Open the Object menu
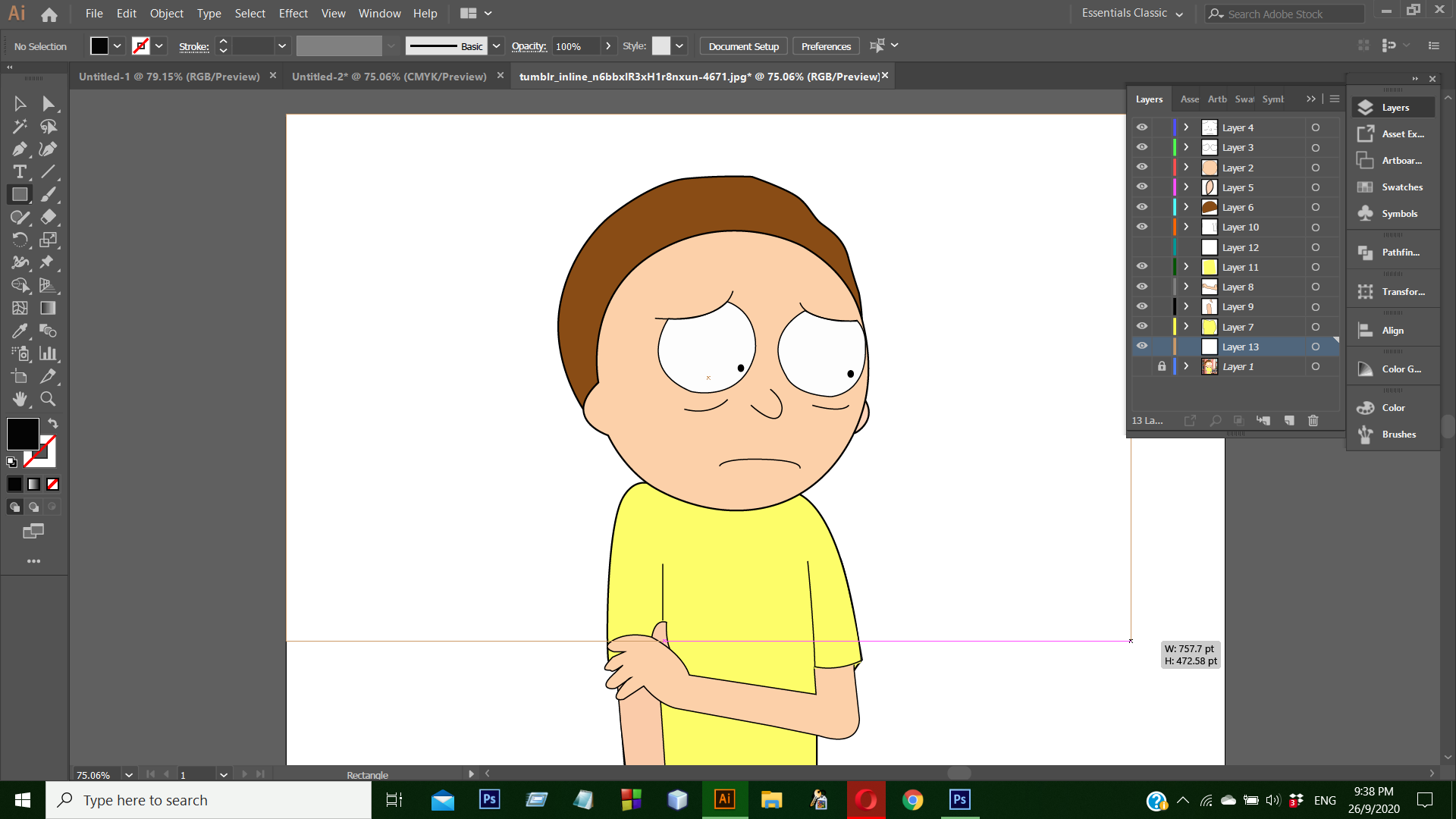This screenshot has height=819, width=1456. pyautogui.click(x=167, y=14)
